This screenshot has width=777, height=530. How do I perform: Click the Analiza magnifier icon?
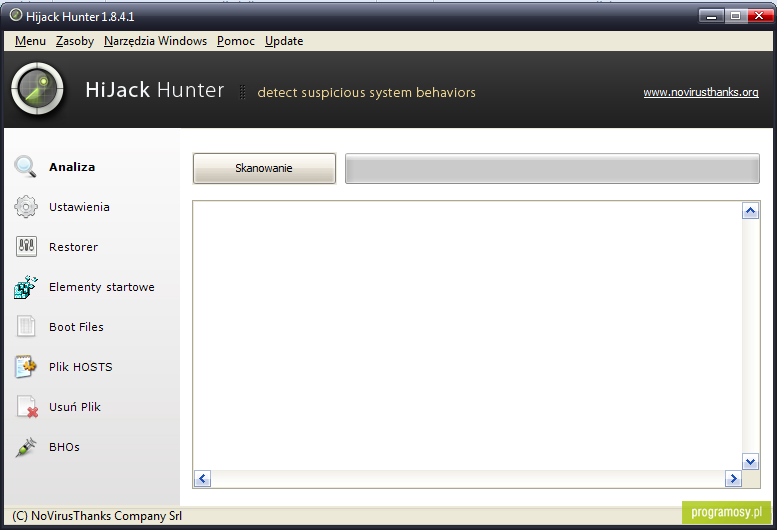pos(25,166)
